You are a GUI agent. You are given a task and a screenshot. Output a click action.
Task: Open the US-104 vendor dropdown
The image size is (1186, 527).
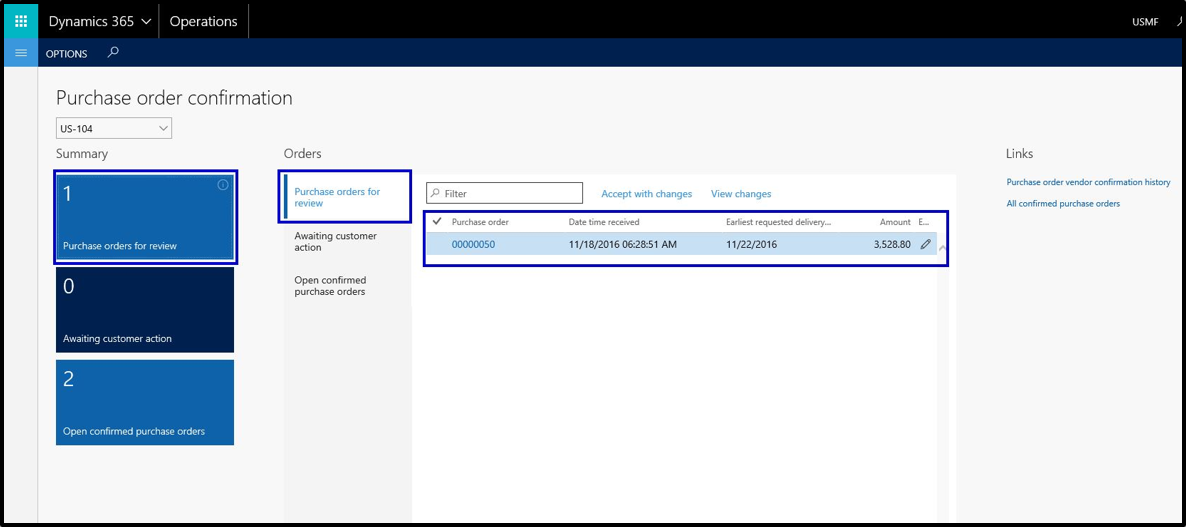coord(114,128)
